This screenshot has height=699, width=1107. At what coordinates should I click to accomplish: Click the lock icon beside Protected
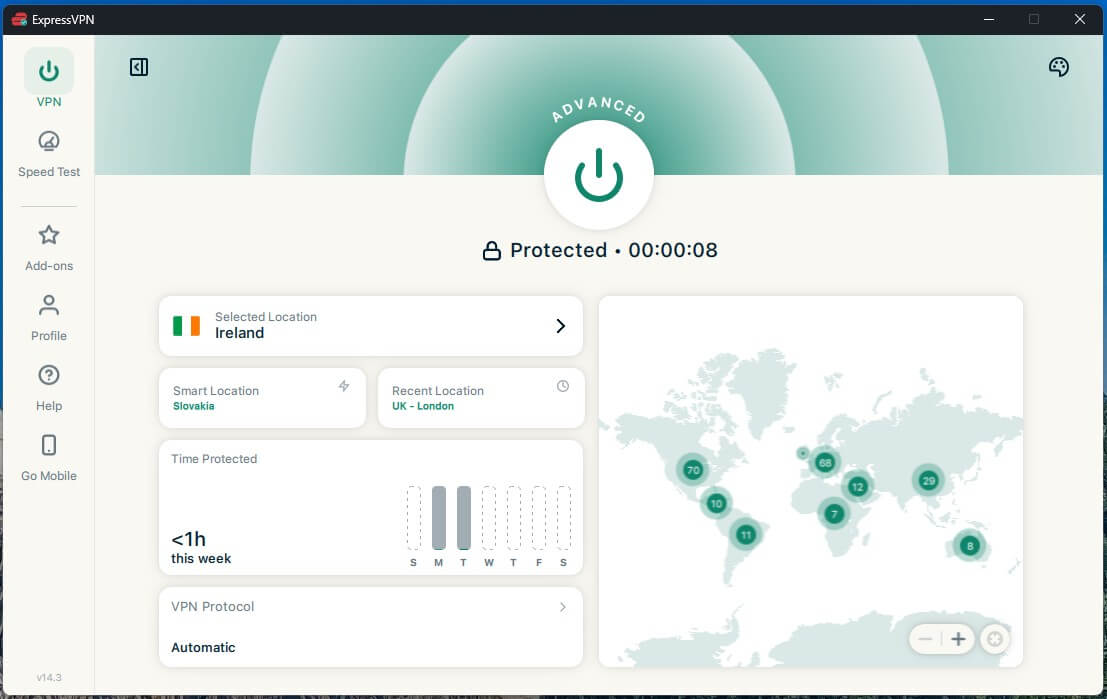491,251
